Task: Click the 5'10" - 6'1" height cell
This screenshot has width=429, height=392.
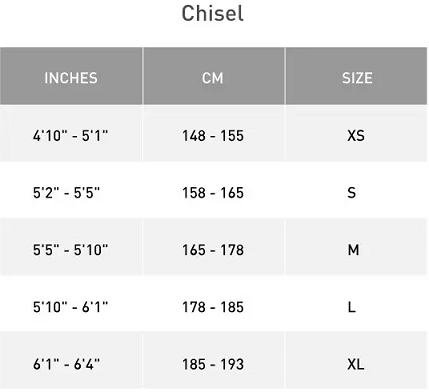Action: click(x=71, y=304)
